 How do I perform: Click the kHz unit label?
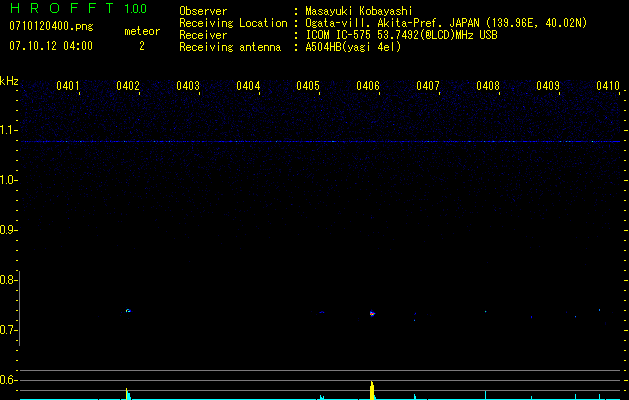click(9, 80)
